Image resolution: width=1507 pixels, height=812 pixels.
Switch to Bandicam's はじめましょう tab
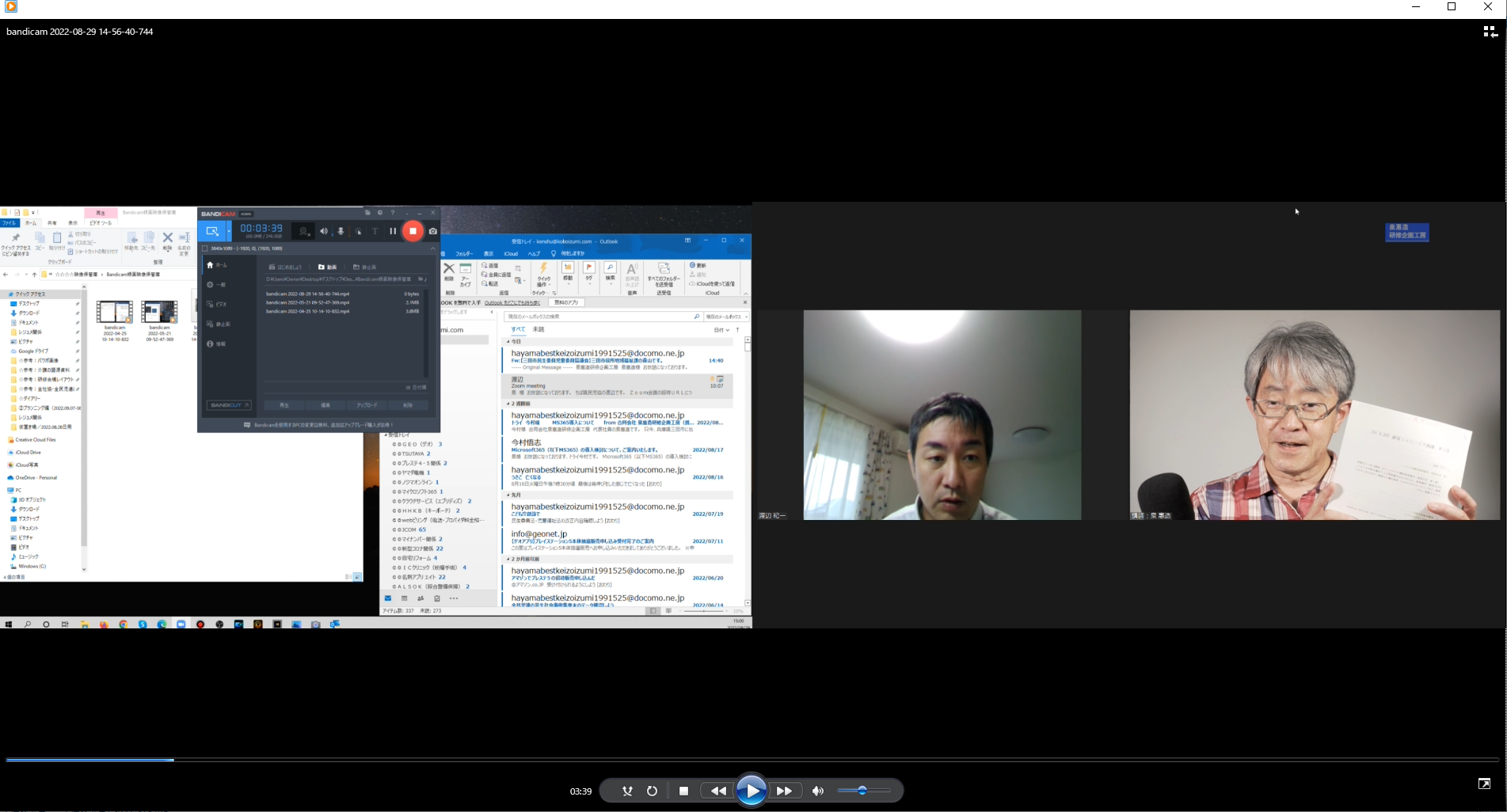click(286, 268)
